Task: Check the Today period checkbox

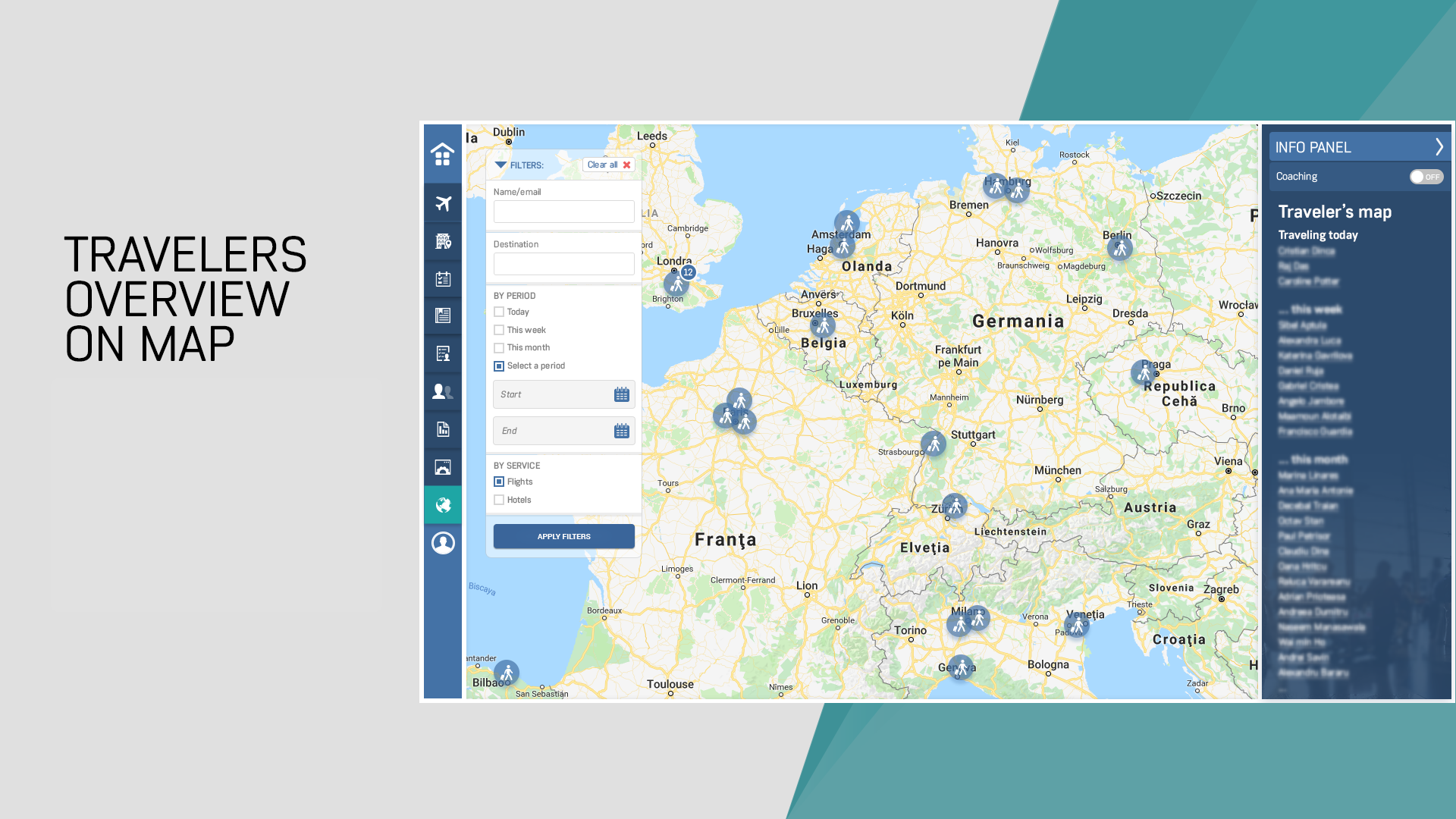Action: pyautogui.click(x=499, y=312)
